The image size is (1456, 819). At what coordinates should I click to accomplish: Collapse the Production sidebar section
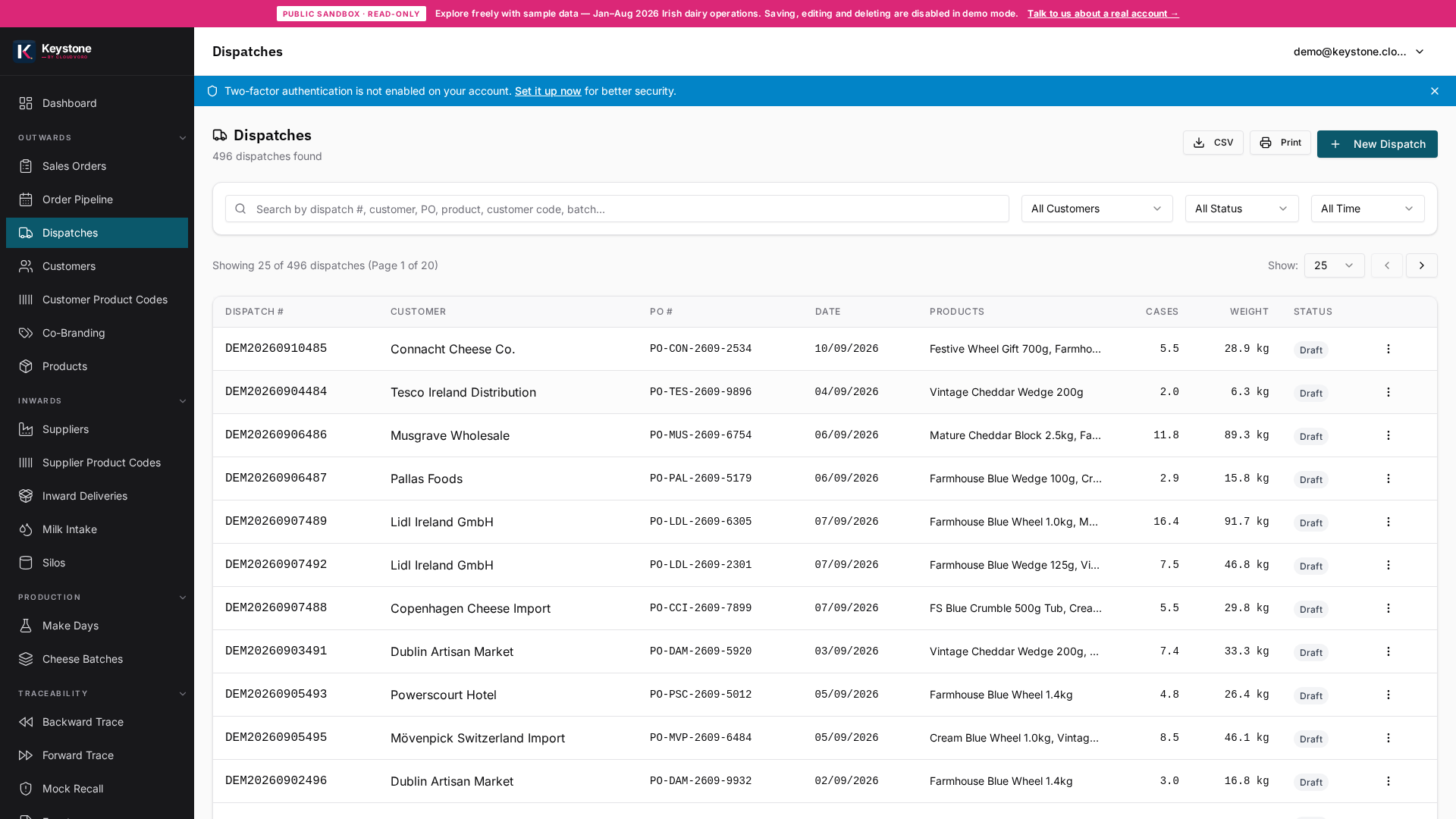click(x=183, y=598)
